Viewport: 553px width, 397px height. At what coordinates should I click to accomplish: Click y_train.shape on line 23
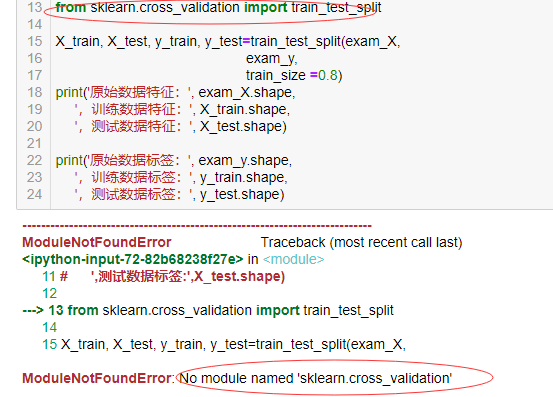click(x=242, y=178)
